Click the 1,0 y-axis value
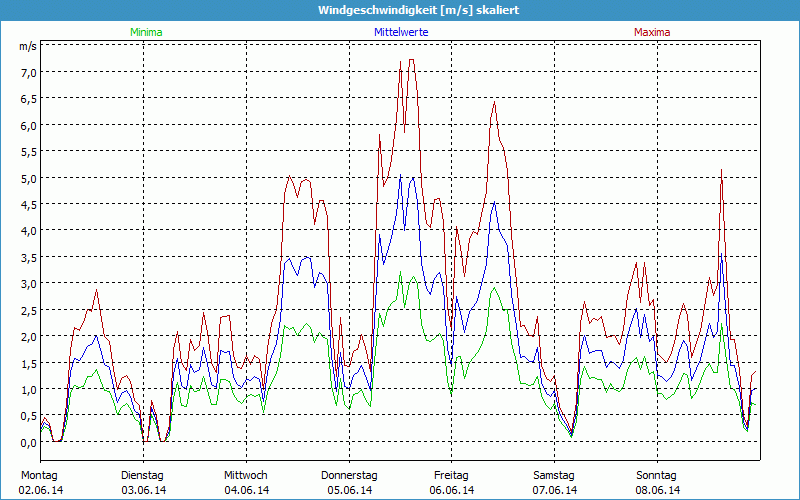The height and width of the screenshot is (500, 800). tap(29, 390)
